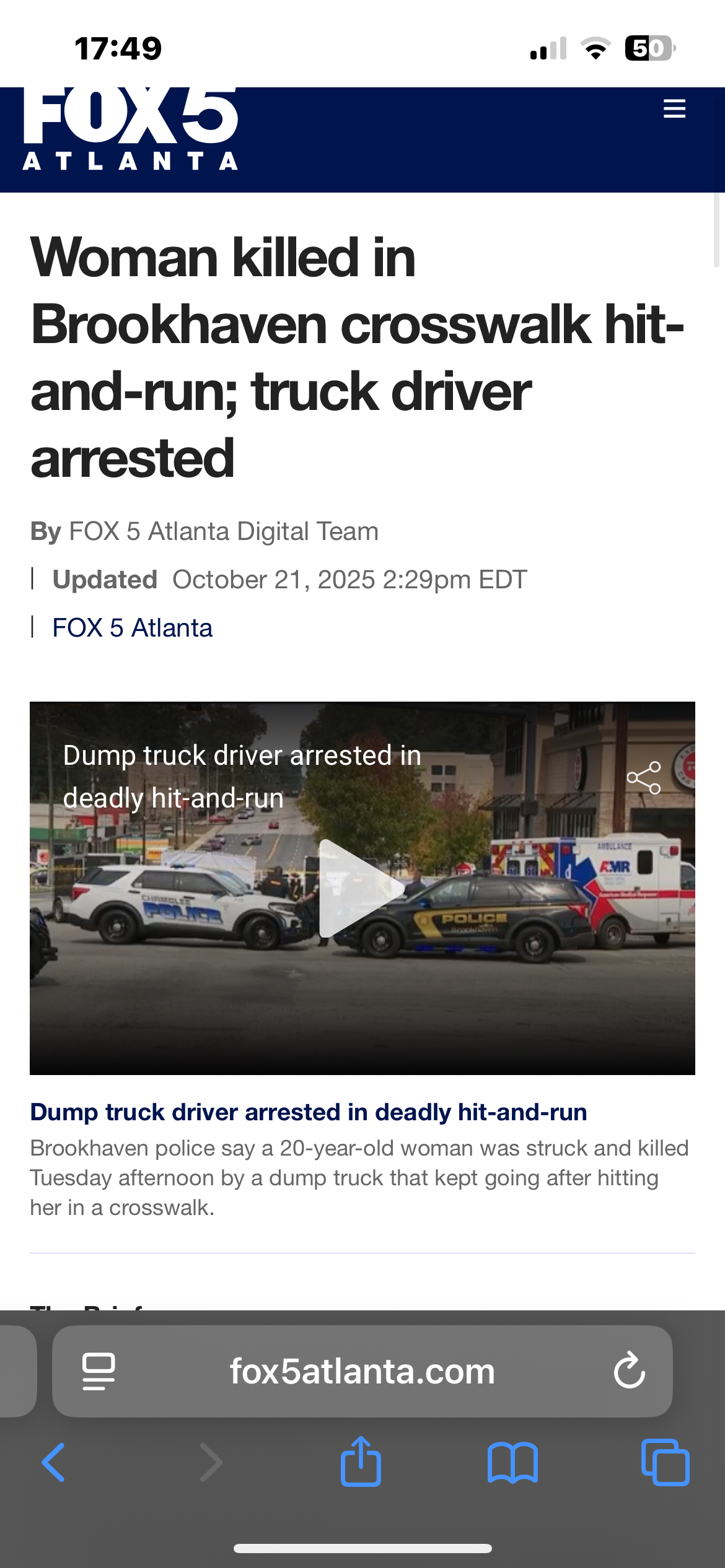Open the 'Dump truck driver arrested' caption link
Viewport: 725px width, 1568px height.
tap(309, 1112)
